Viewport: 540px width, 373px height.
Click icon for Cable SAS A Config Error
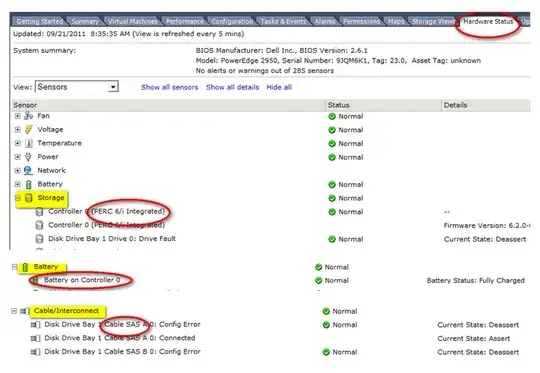click(35, 325)
